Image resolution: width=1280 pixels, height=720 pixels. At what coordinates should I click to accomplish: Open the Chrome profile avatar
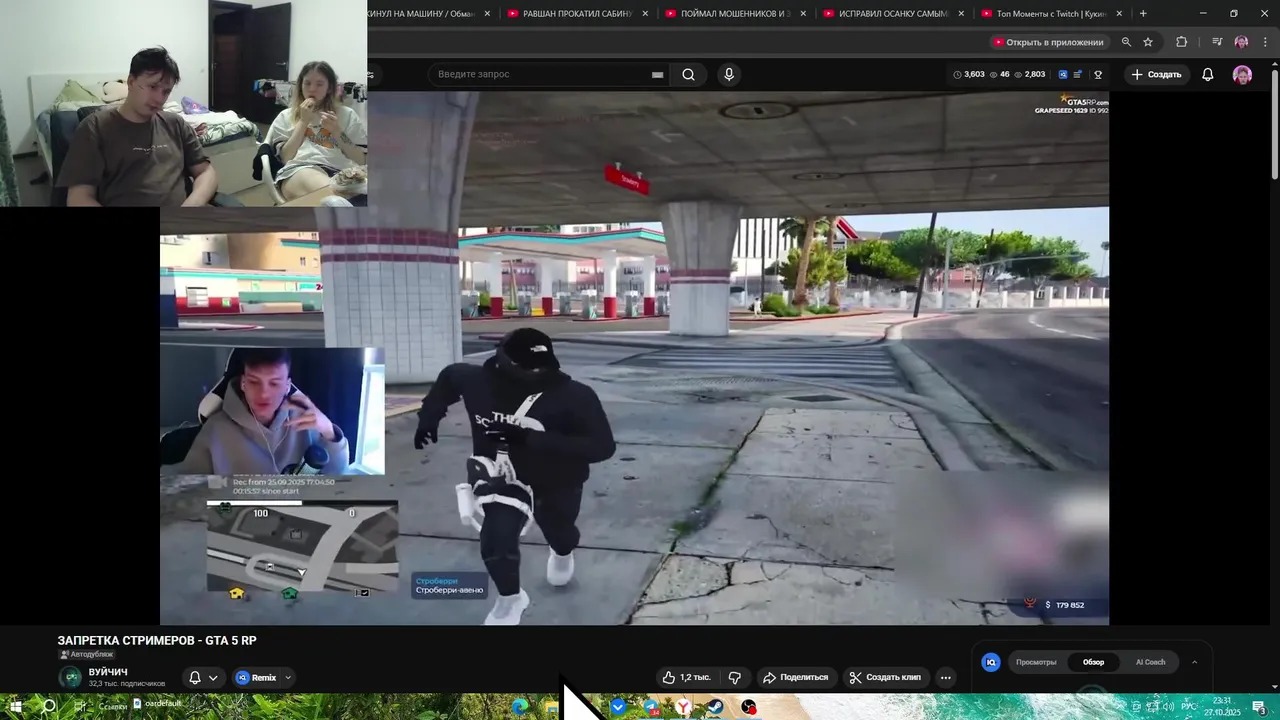tap(1241, 42)
